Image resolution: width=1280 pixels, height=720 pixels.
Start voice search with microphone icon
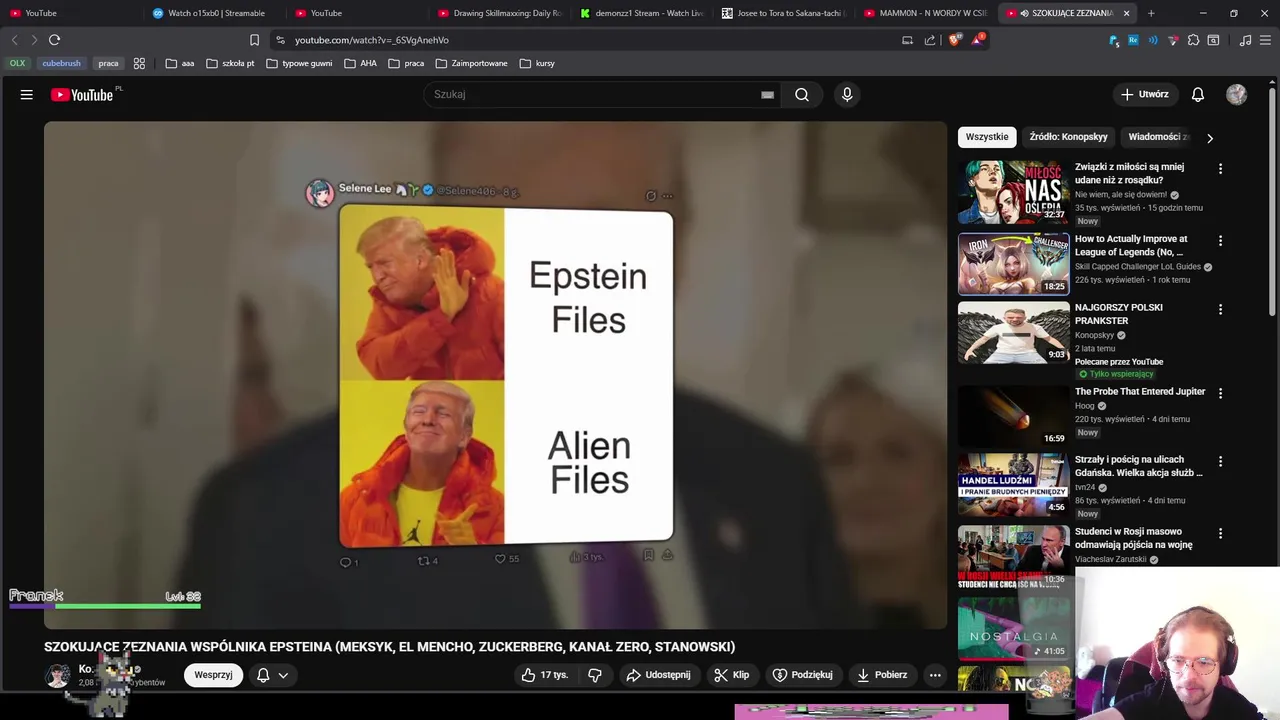847,94
